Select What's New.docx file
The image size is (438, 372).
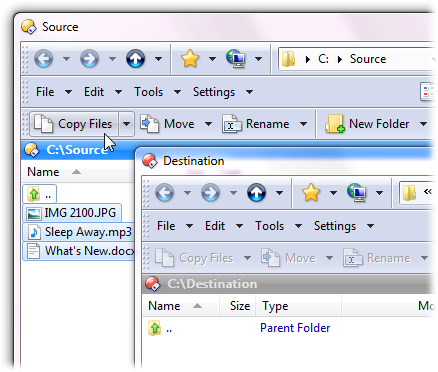pos(79,251)
